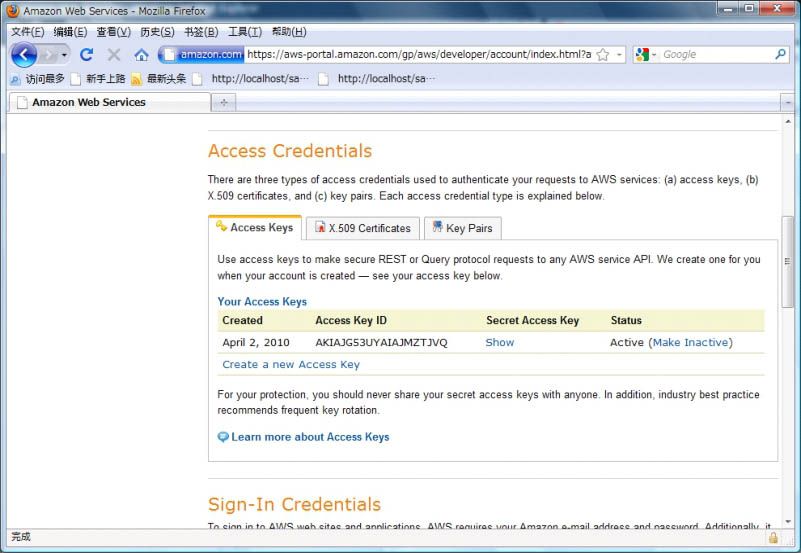This screenshot has width=801, height=553.
Task: Click the Key Pairs tab icon
Action: point(437,226)
